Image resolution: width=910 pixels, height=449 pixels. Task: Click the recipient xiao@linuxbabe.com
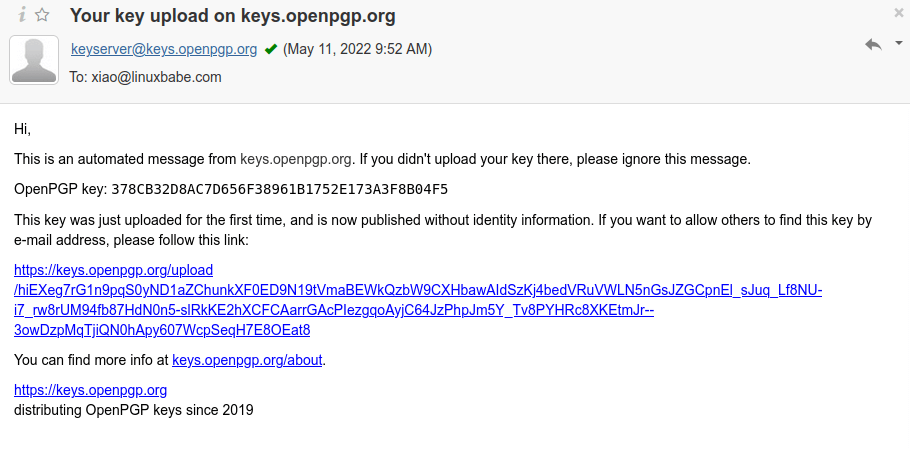pyautogui.click(x=156, y=77)
